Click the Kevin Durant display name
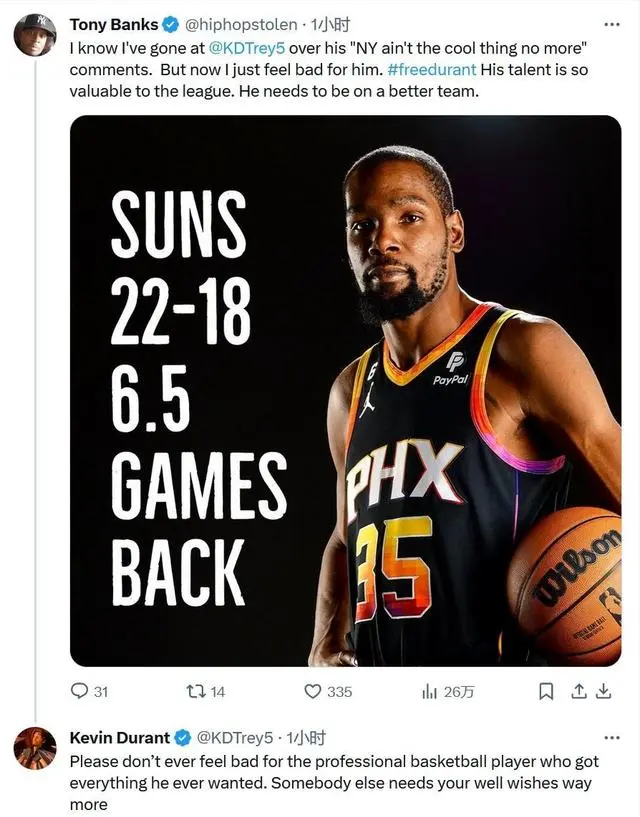Viewport: 640px width, 817px height. [x=119, y=738]
